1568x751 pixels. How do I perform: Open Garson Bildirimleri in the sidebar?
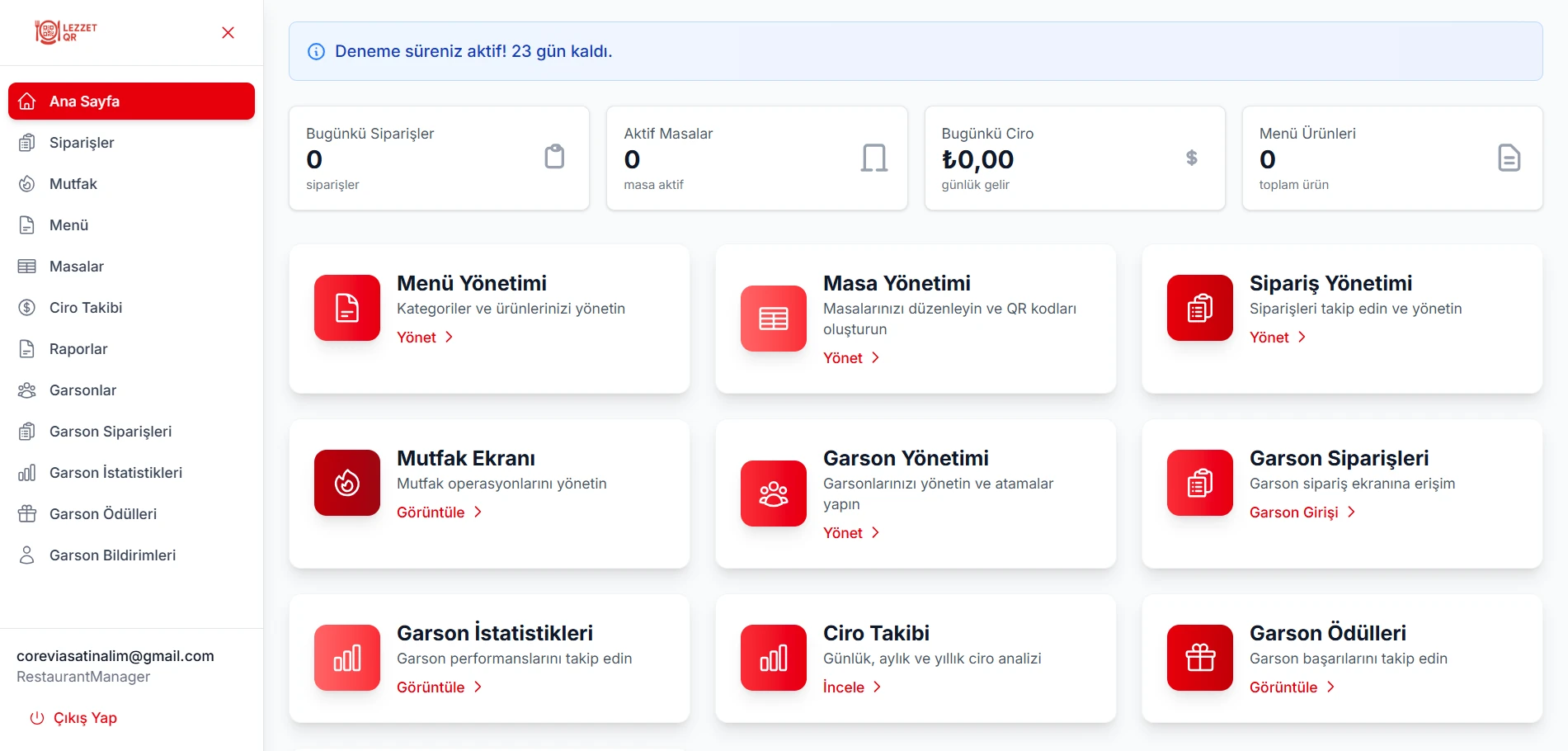click(x=112, y=555)
